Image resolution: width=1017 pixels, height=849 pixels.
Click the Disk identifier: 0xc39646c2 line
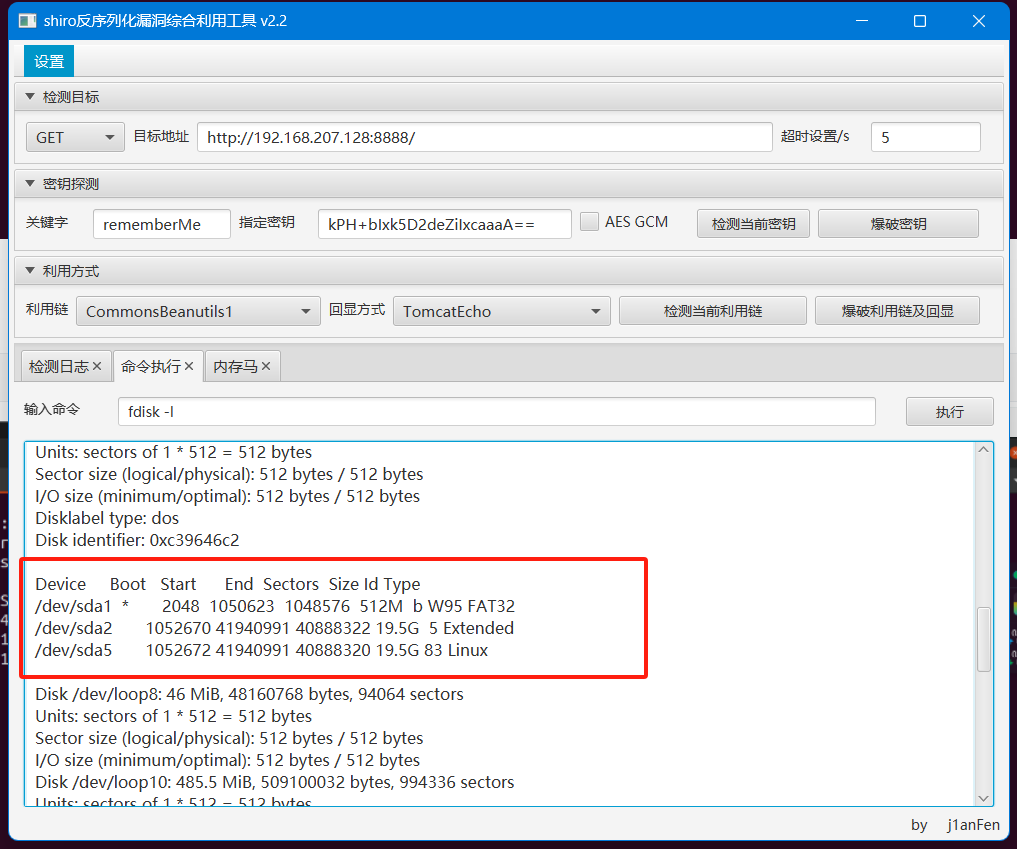coord(137,540)
